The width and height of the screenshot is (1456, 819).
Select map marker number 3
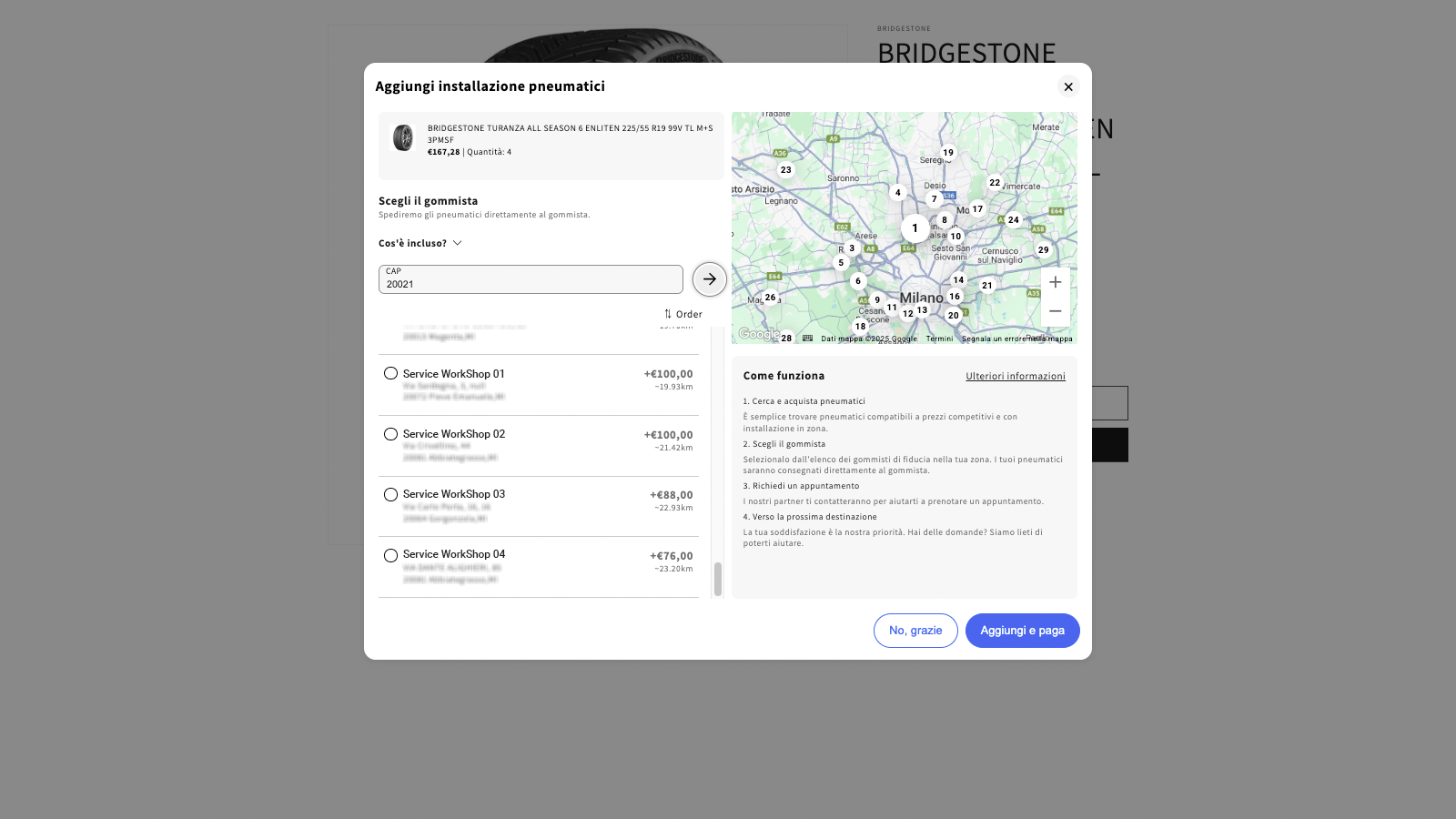coord(852,248)
